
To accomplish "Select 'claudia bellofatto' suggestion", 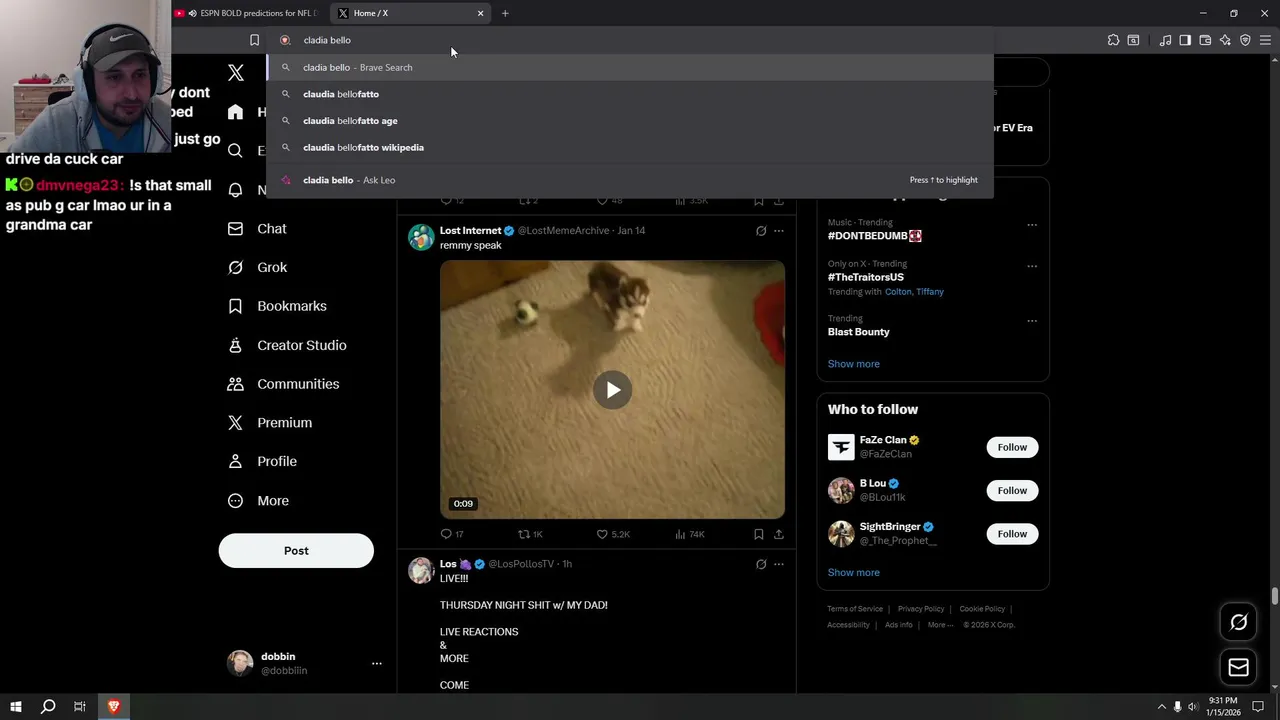I will click(x=630, y=94).
